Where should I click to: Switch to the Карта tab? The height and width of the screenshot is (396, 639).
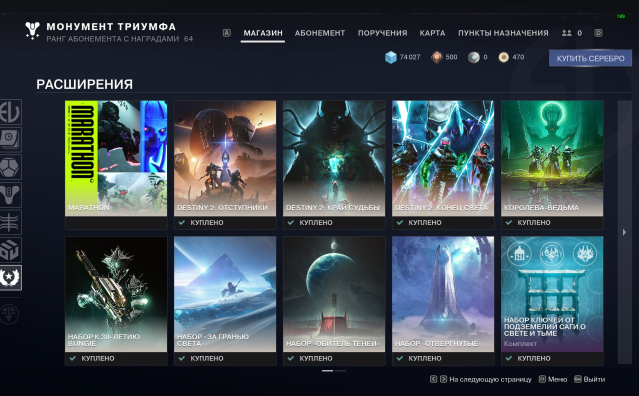(x=432, y=33)
